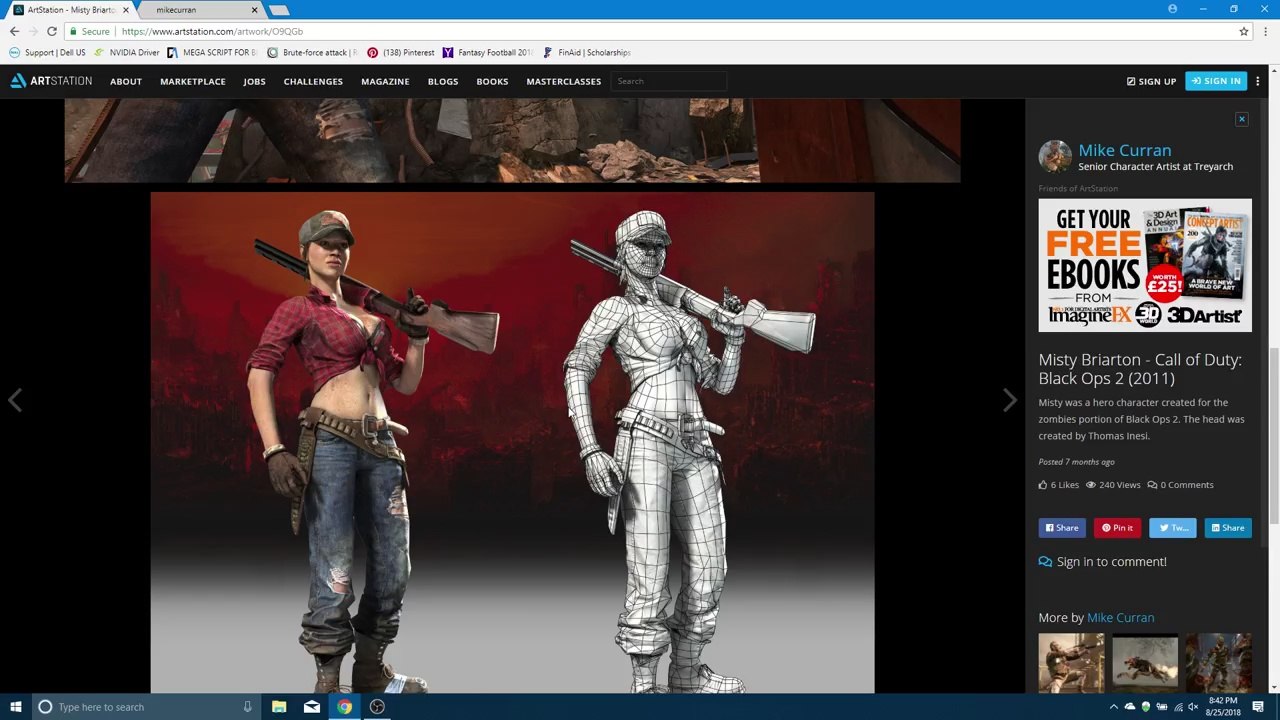Bookmark this page with the star icon

[x=1244, y=31]
